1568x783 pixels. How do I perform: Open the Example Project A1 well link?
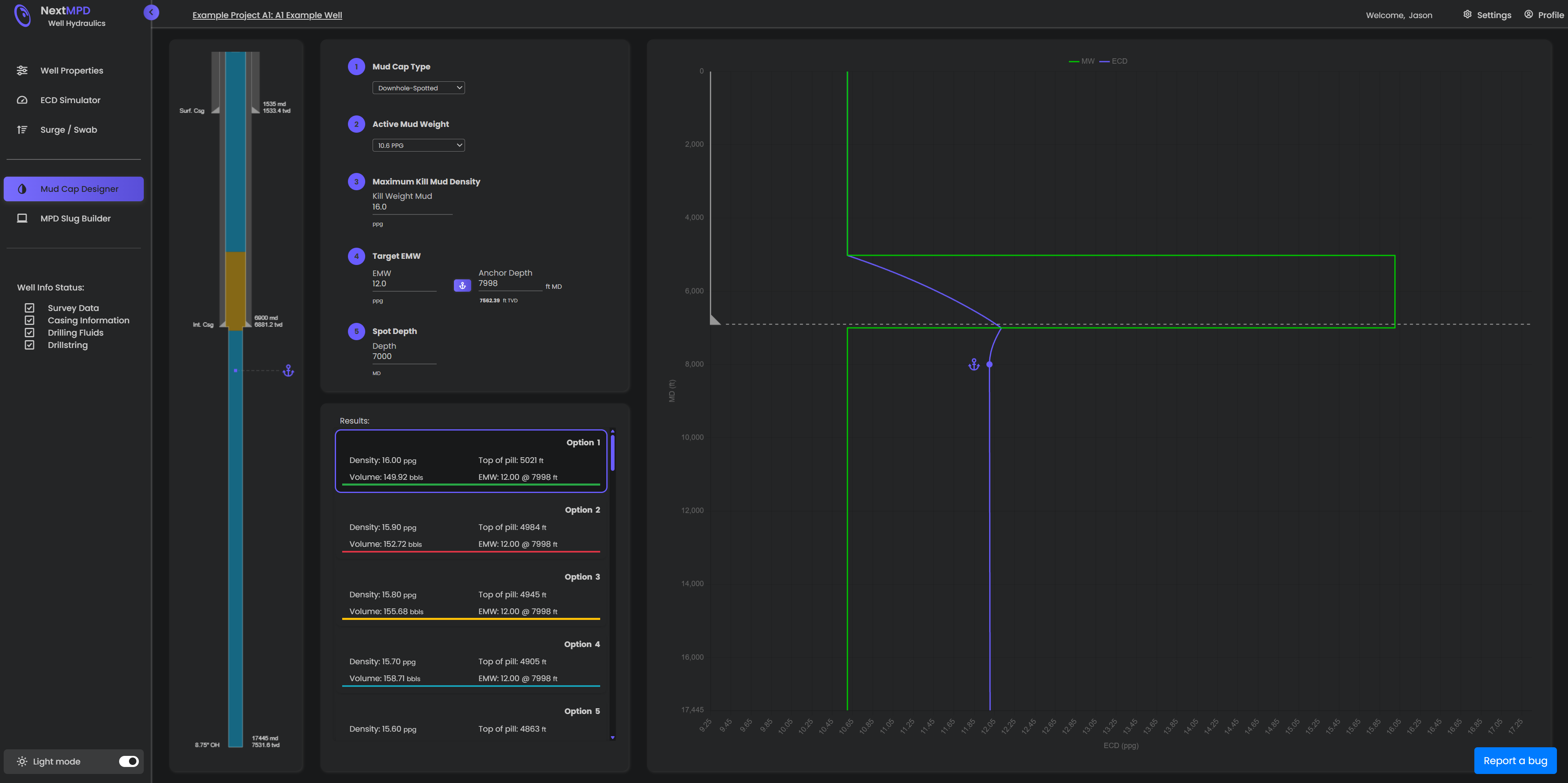click(x=267, y=15)
